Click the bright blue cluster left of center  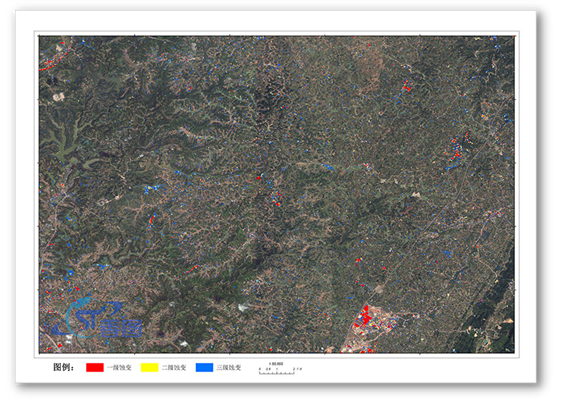pos(154,188)
